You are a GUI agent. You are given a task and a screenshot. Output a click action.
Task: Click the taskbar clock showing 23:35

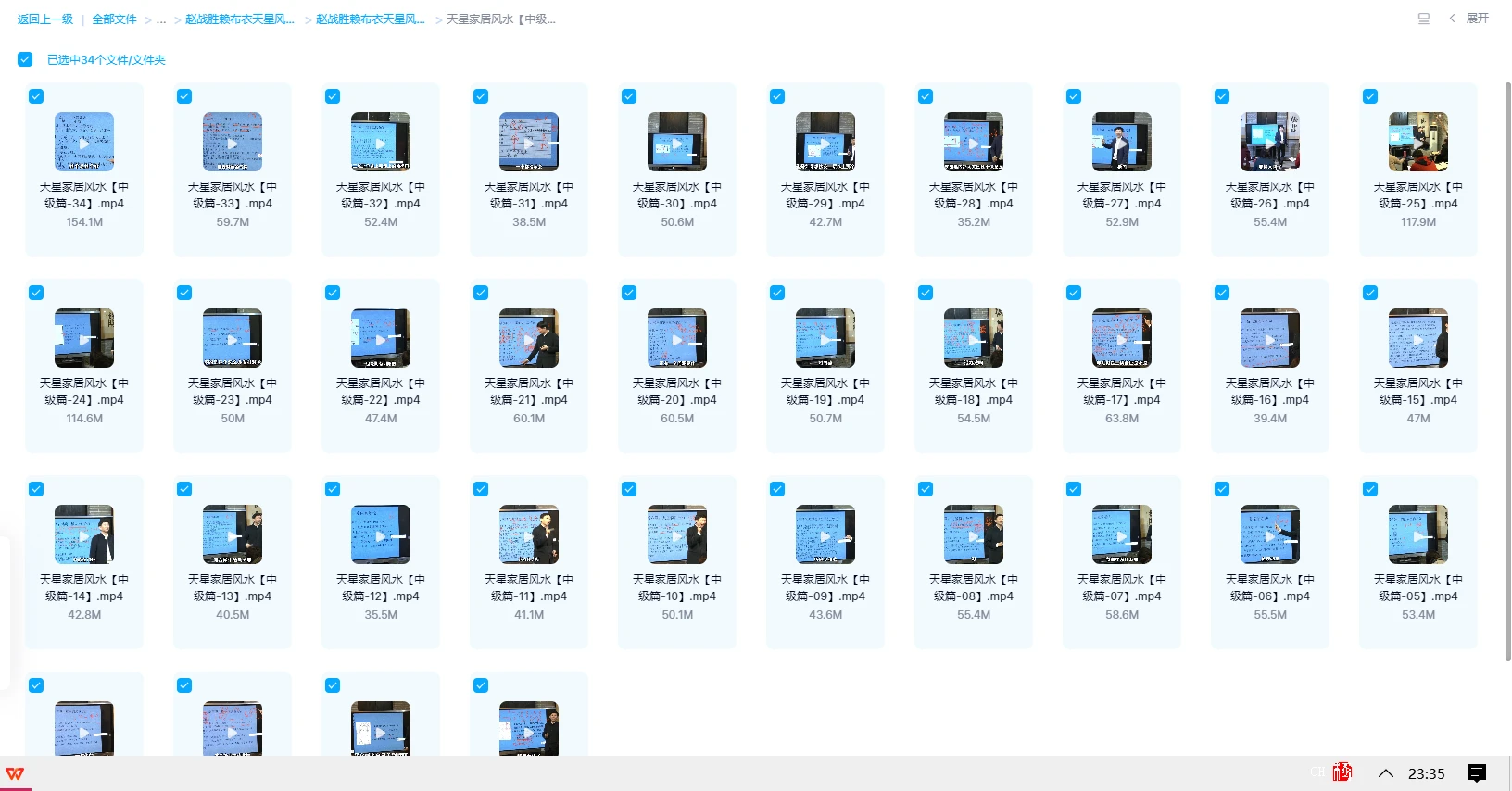click(1426, 773)
